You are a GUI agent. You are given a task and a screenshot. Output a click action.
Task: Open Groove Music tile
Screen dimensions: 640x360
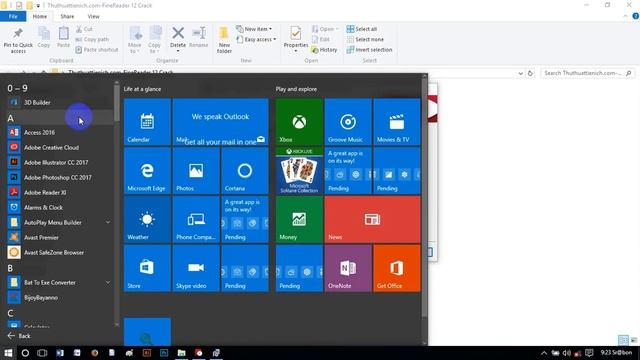point(348,122)
